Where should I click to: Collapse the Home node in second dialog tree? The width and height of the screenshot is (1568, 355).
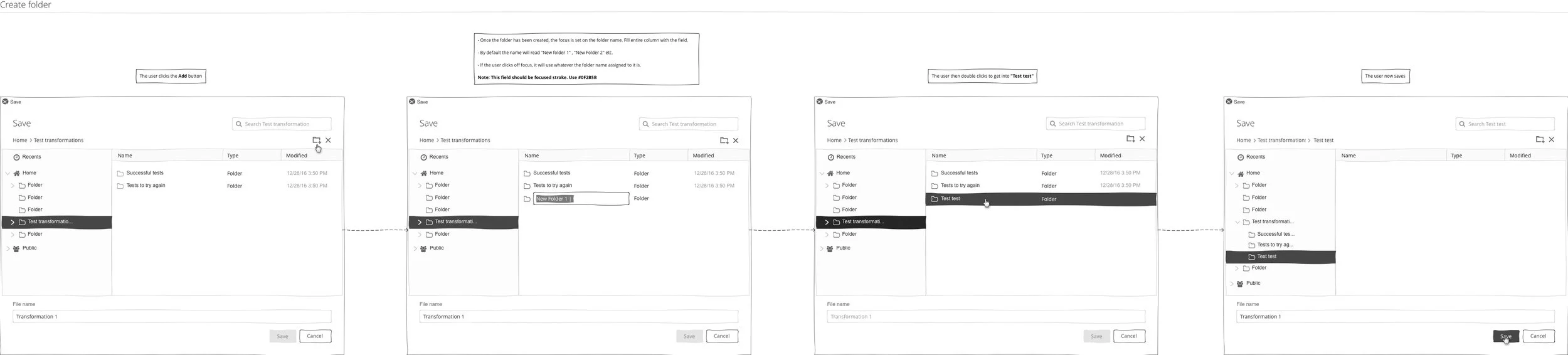tap(415, 173)
